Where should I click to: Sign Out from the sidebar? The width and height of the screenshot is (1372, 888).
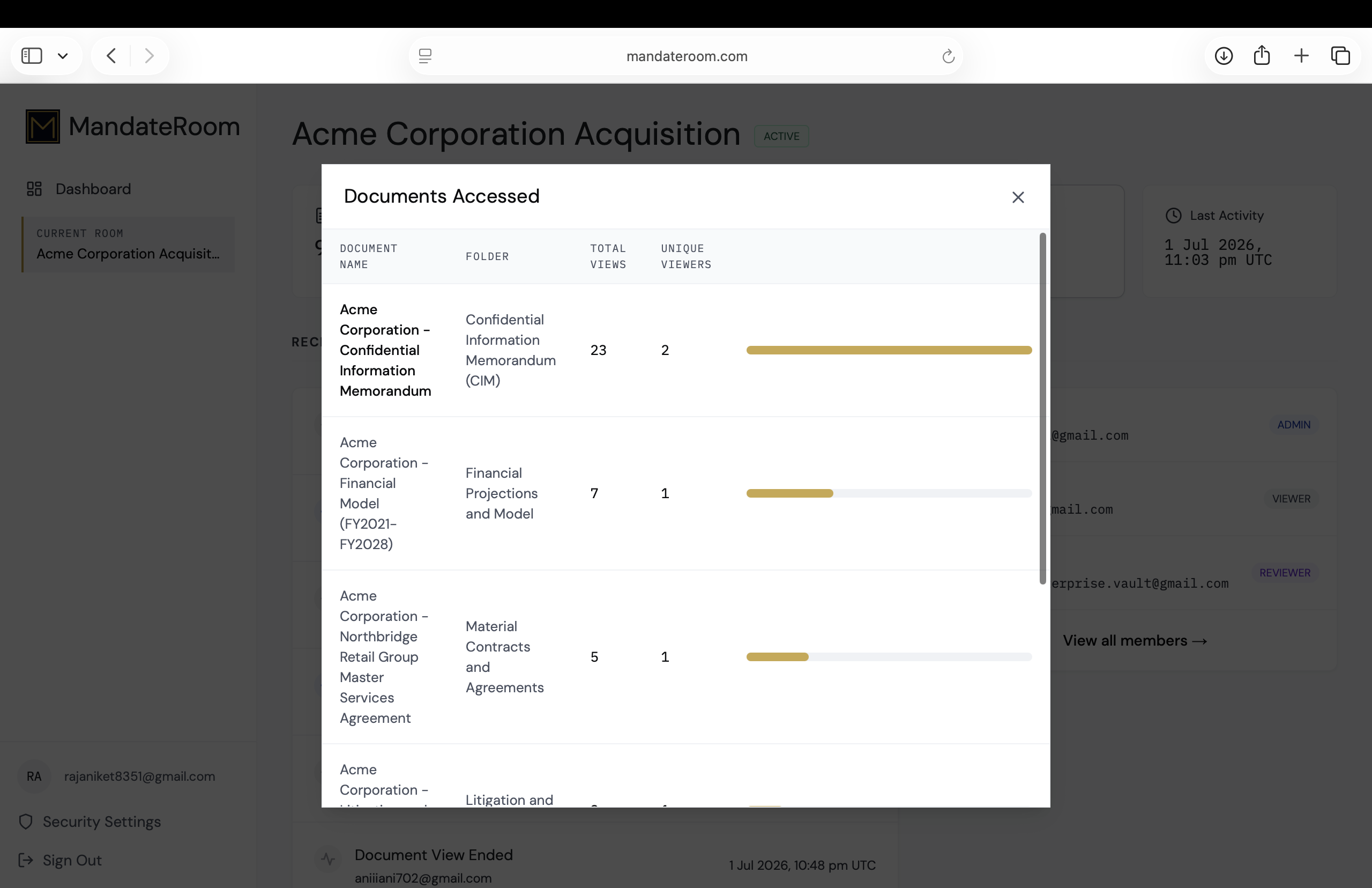pyautogui.click(x=72, y=860)
